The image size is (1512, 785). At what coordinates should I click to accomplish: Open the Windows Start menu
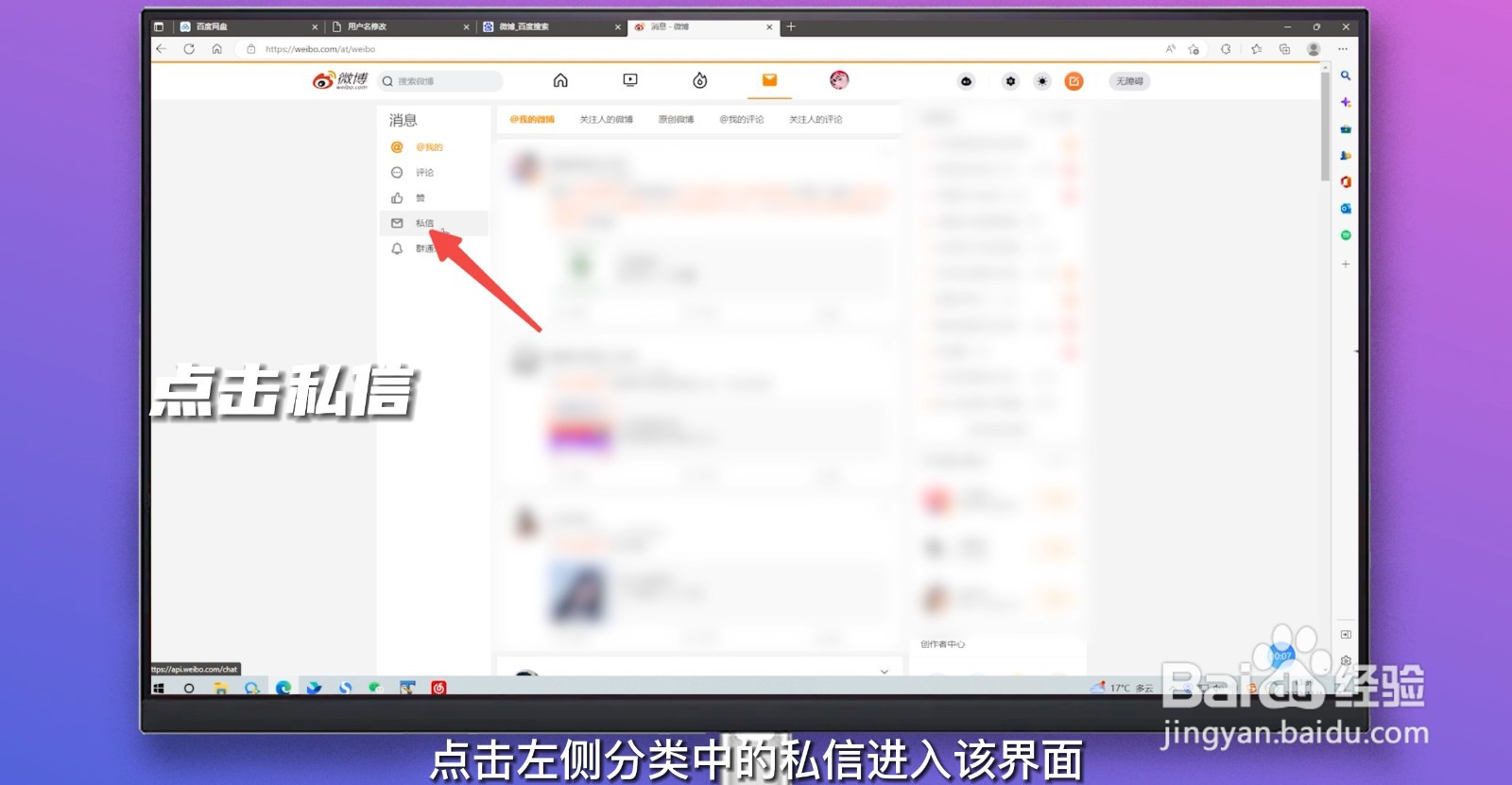[x=159, y=688]
